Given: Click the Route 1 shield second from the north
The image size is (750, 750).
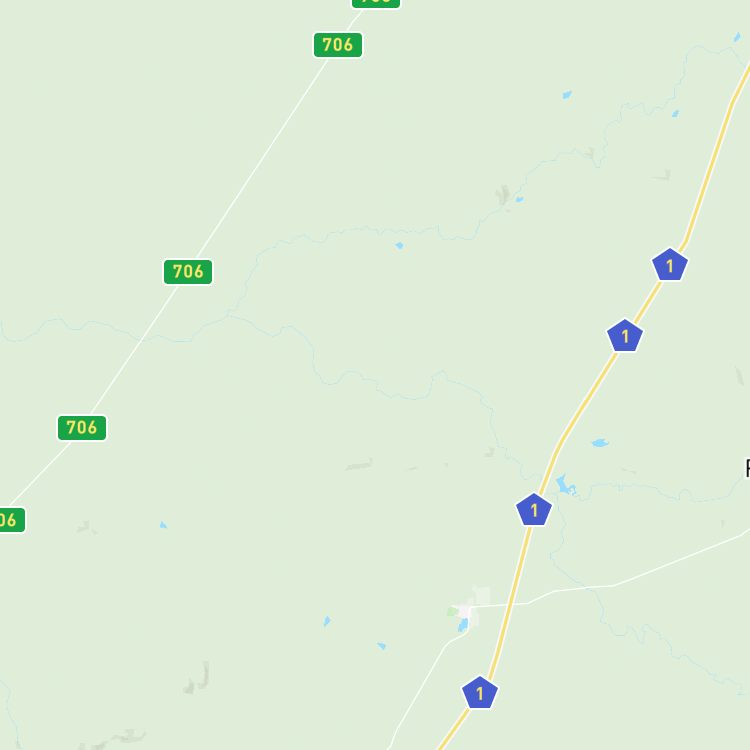Looking at the screenshot, I should pyautogui.click(x=625, y=335).
